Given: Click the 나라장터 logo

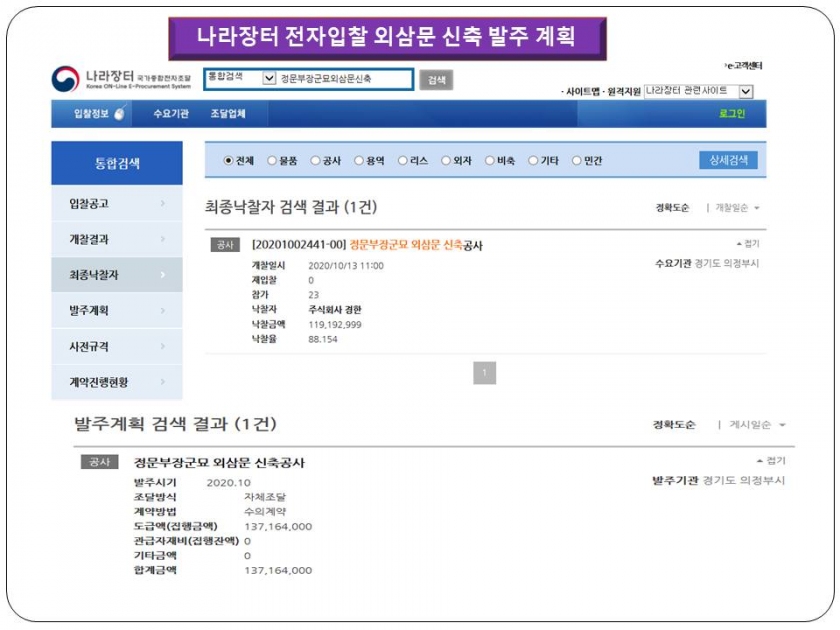Looking at the screenshot, I should click(121, 79).
